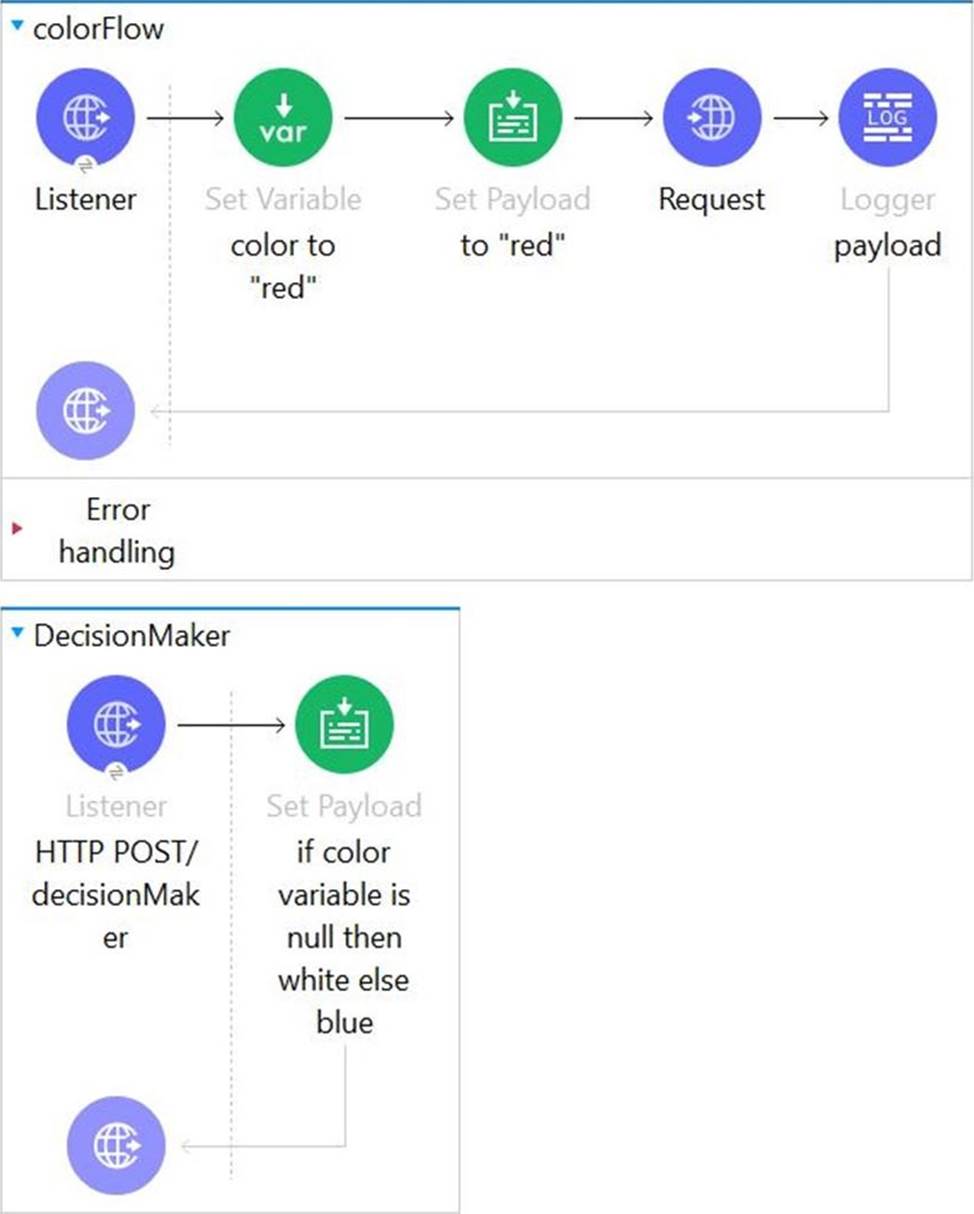Click the "payload" text under Logger

click(888, 246)
